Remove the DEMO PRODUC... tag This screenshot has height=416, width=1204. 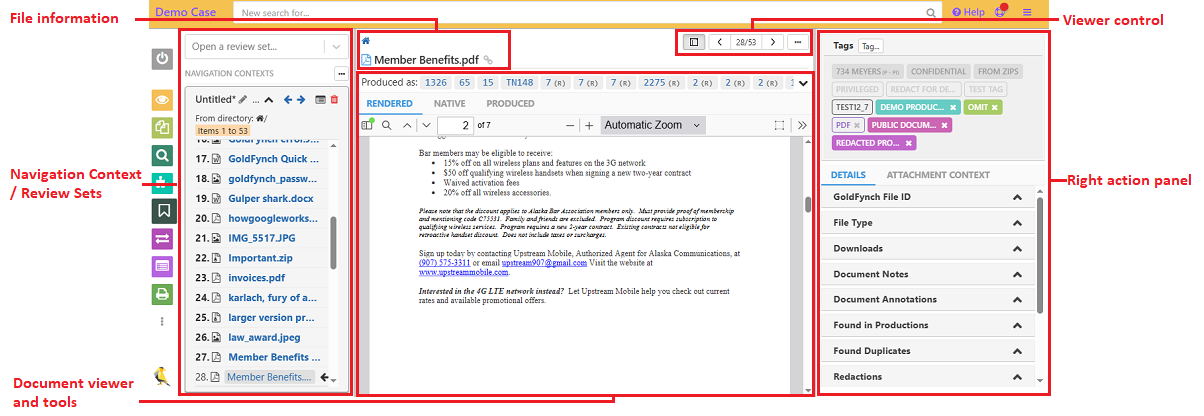point(953,107)
